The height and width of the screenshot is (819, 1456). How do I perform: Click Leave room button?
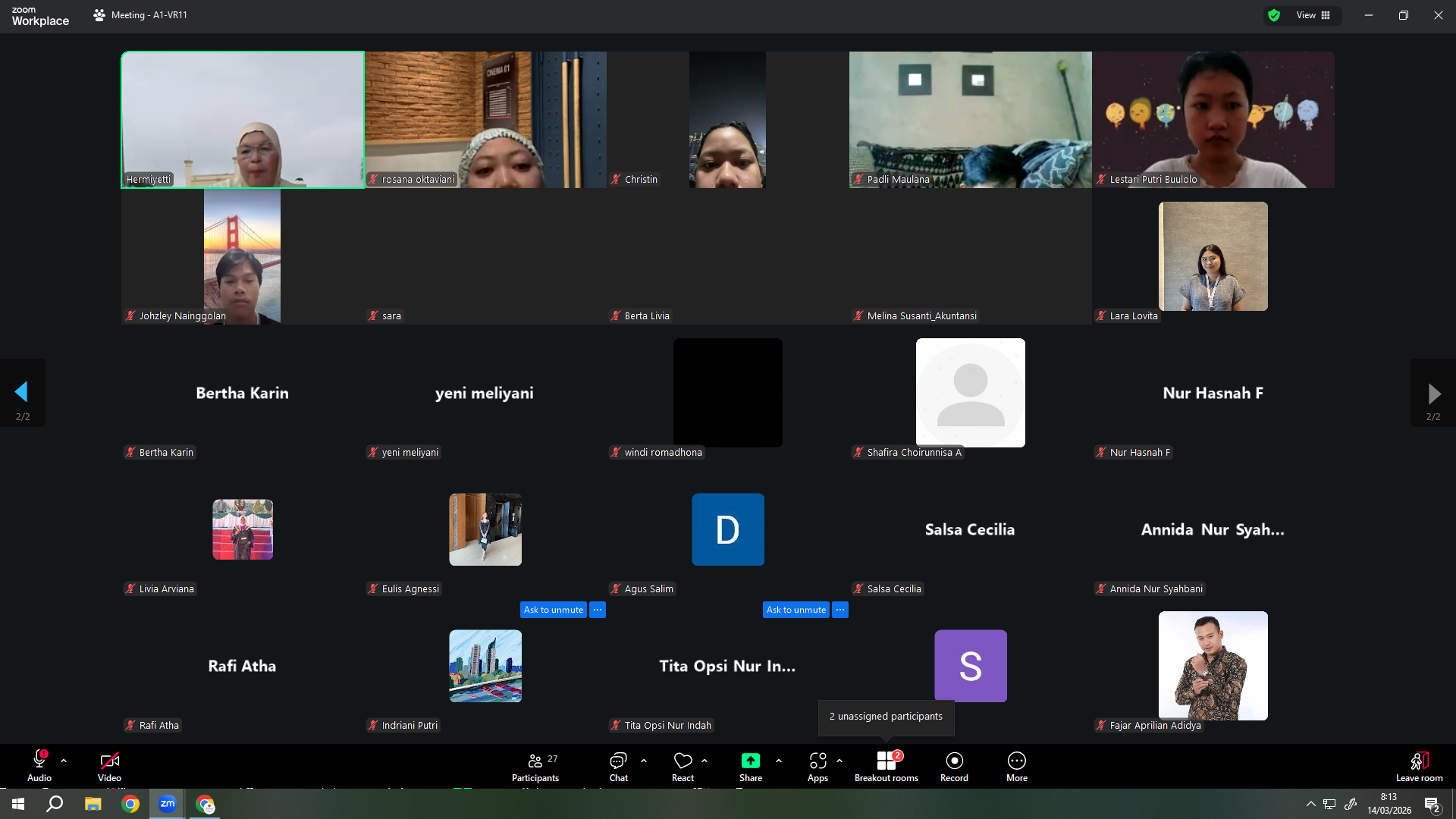point(1420,766)
